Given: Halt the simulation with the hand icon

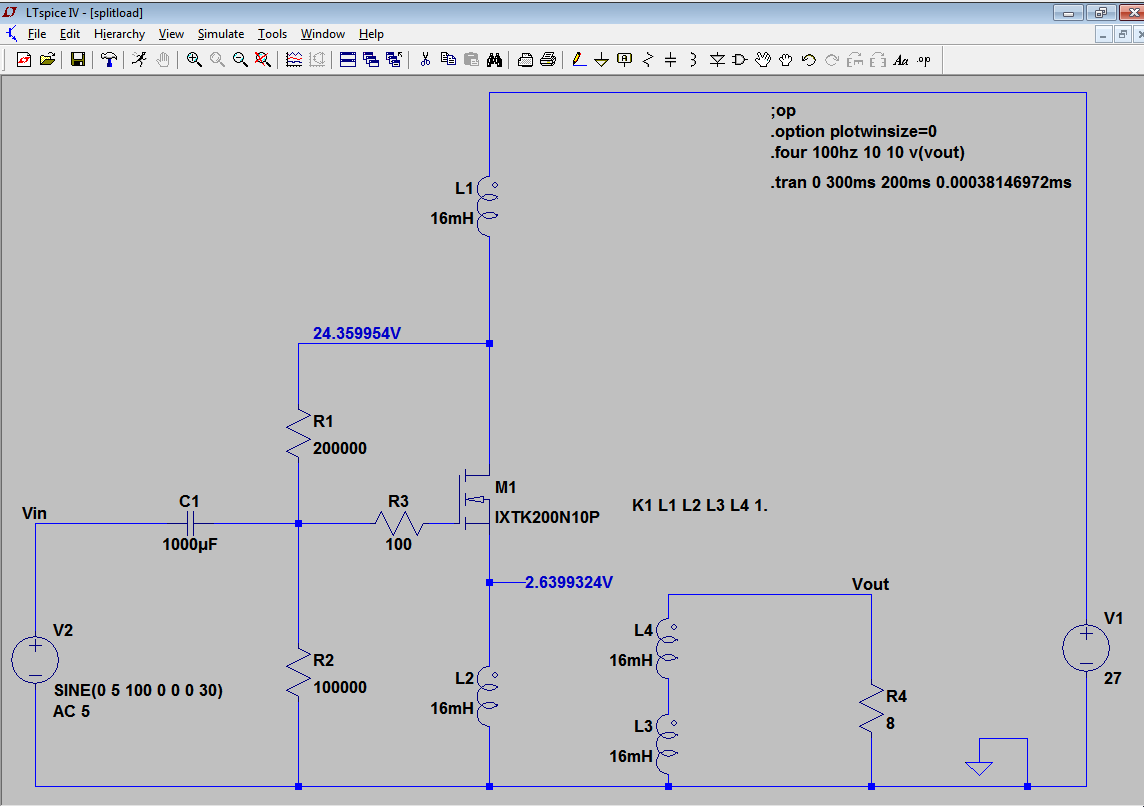Looking at the screenshot, I should click(163, 60).
